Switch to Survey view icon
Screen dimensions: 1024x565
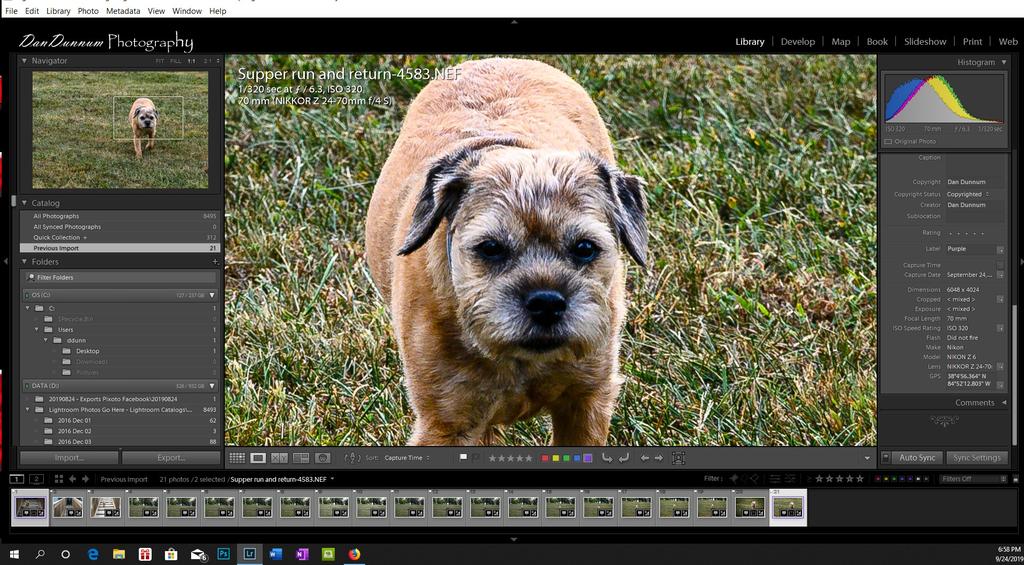pyautogui.click(x=301, y=458)
